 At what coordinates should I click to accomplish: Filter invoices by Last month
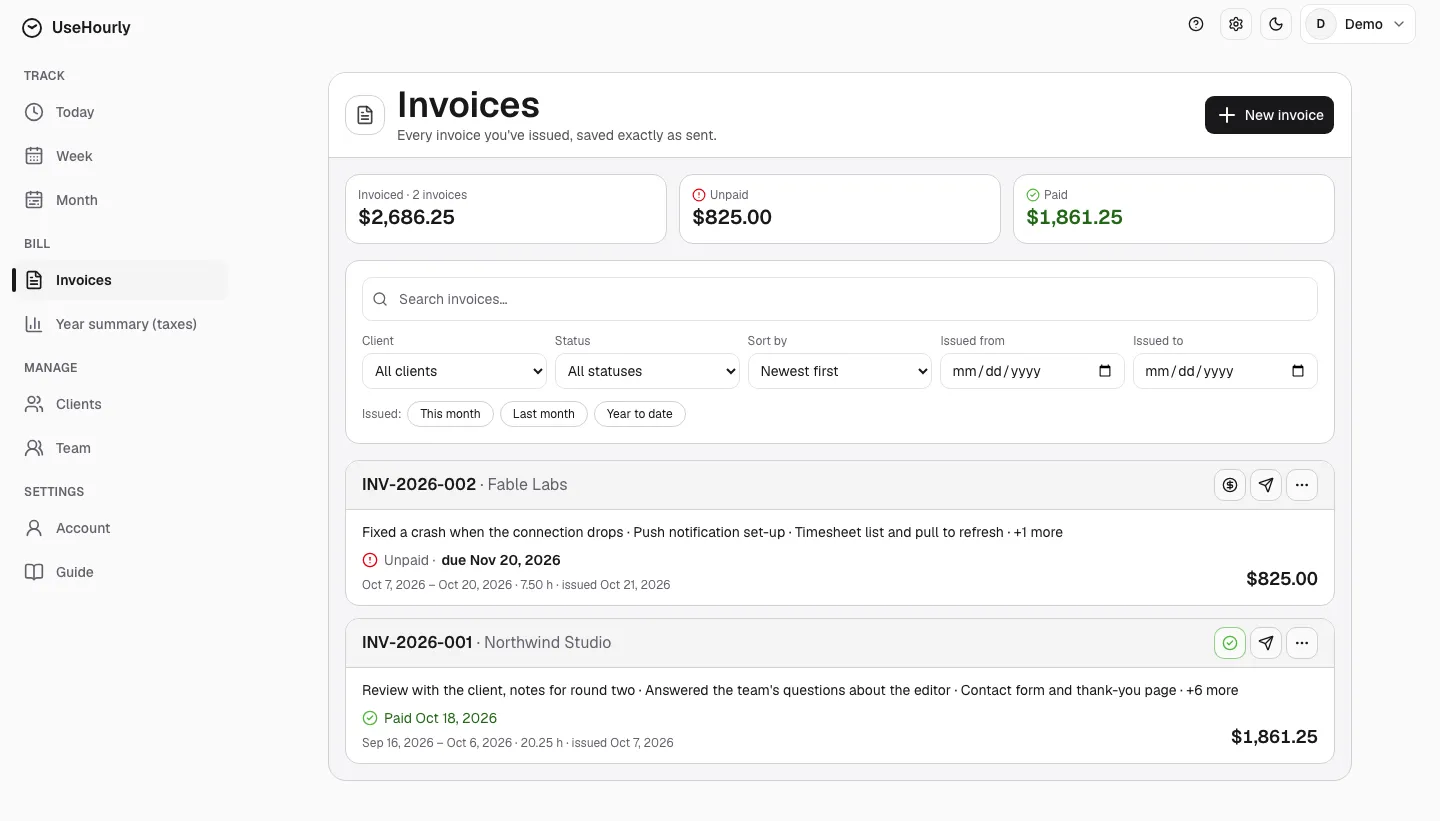pyautogui.click(x=544, y=414)
